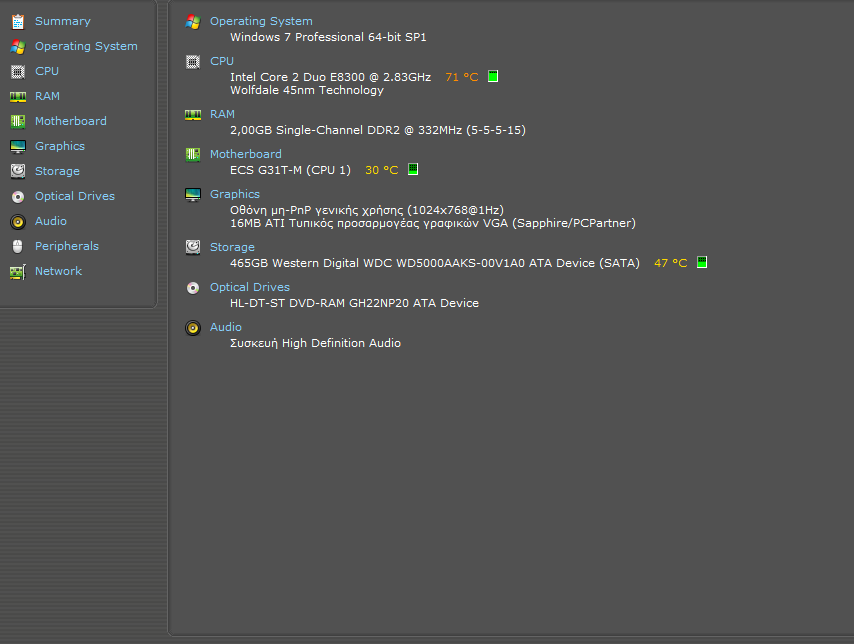The image size is (854, 644).
Task: Select Audio in the sidebar
Action: 51,221
